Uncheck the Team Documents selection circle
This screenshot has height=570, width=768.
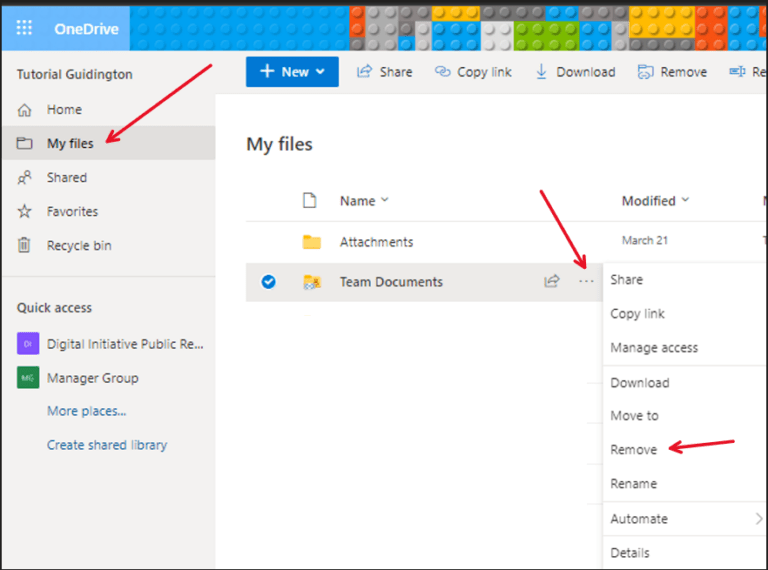coord(268,282)
